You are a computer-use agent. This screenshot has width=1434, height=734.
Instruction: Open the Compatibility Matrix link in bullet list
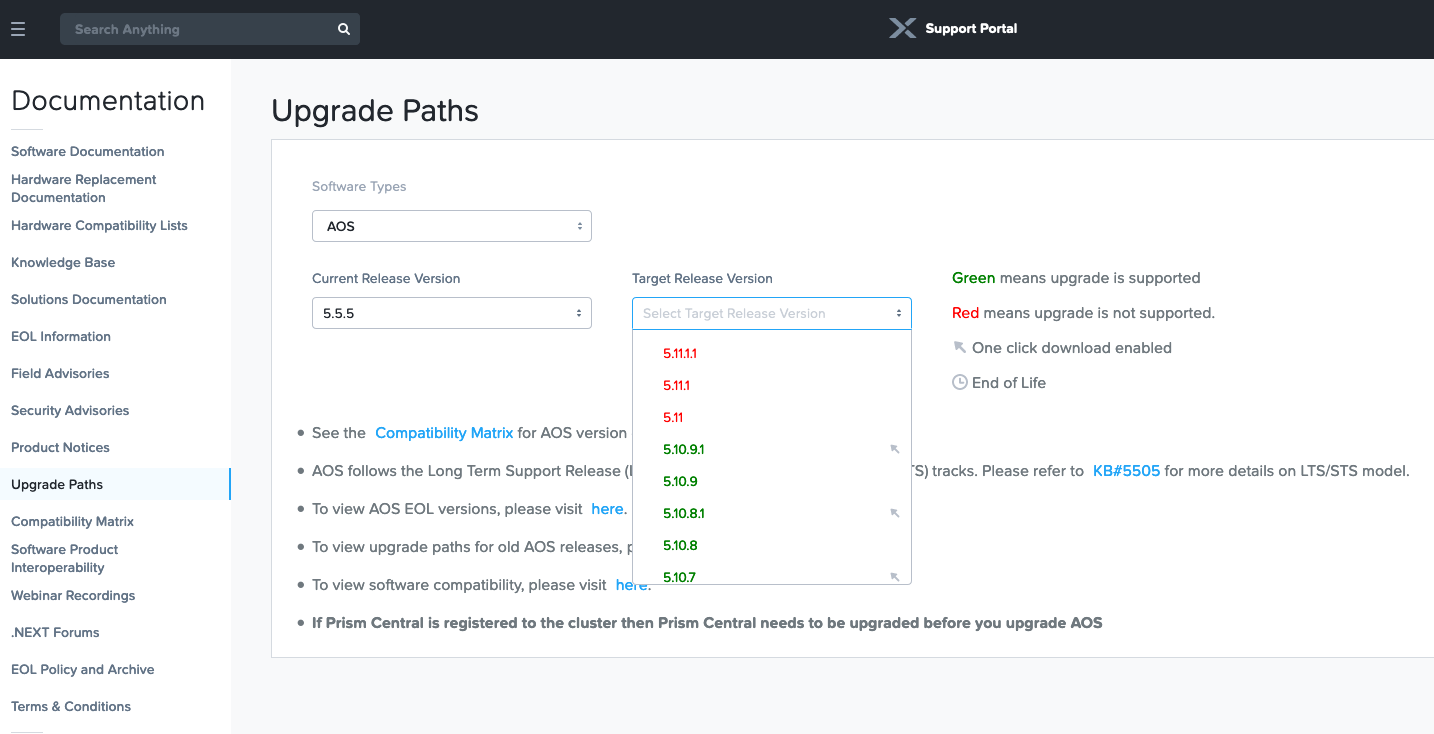pos(444,433)
